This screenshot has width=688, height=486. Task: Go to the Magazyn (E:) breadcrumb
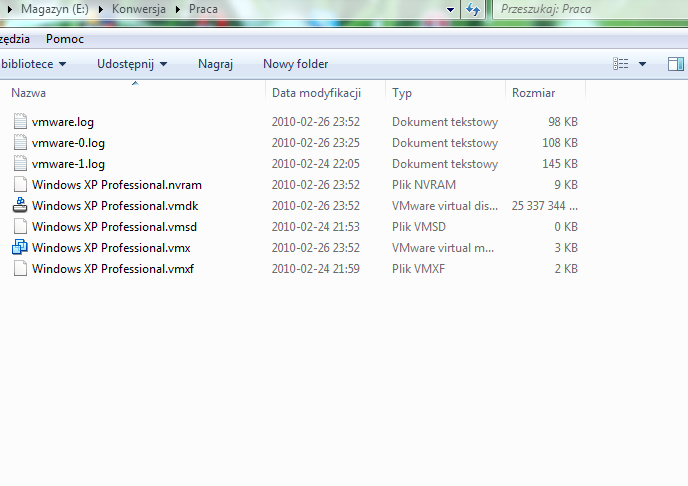(55, 9)
